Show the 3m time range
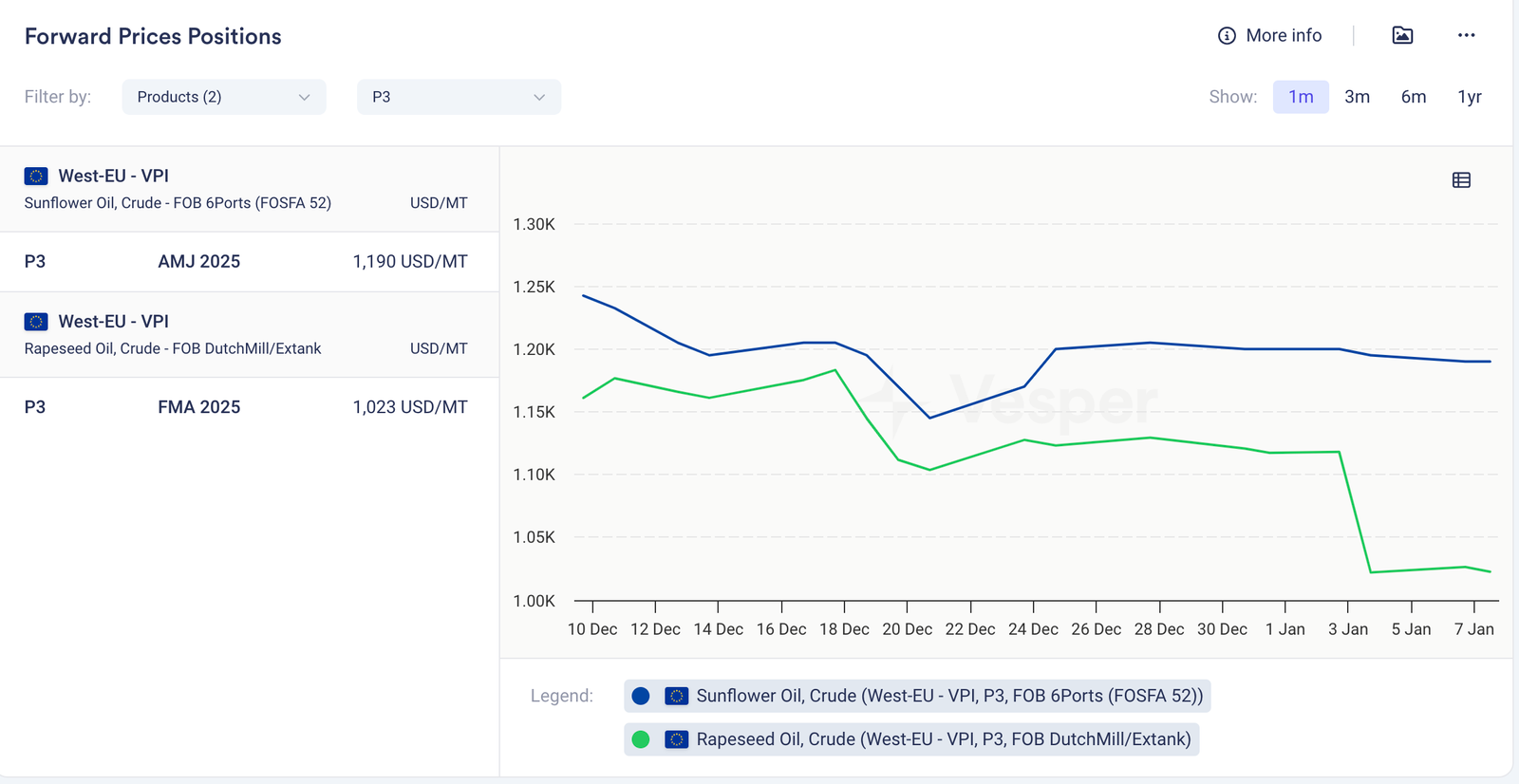Screen dimensions: 1519x784 pyautogui.click(x=1357, y=97)
